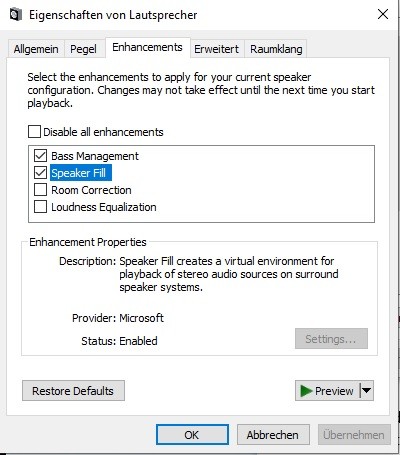Check Disable all enhancements
Viewport: 400px width, 455px height.
pyautogui.click(x=34, y=132)
